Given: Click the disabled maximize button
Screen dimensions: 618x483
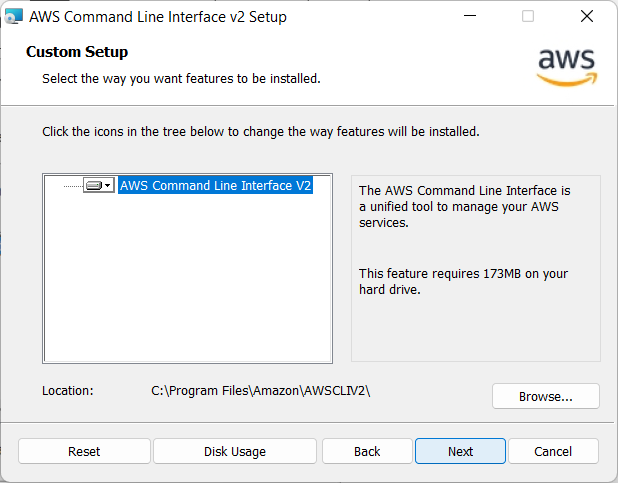Looking at the screenshot, I should point(528,17).
